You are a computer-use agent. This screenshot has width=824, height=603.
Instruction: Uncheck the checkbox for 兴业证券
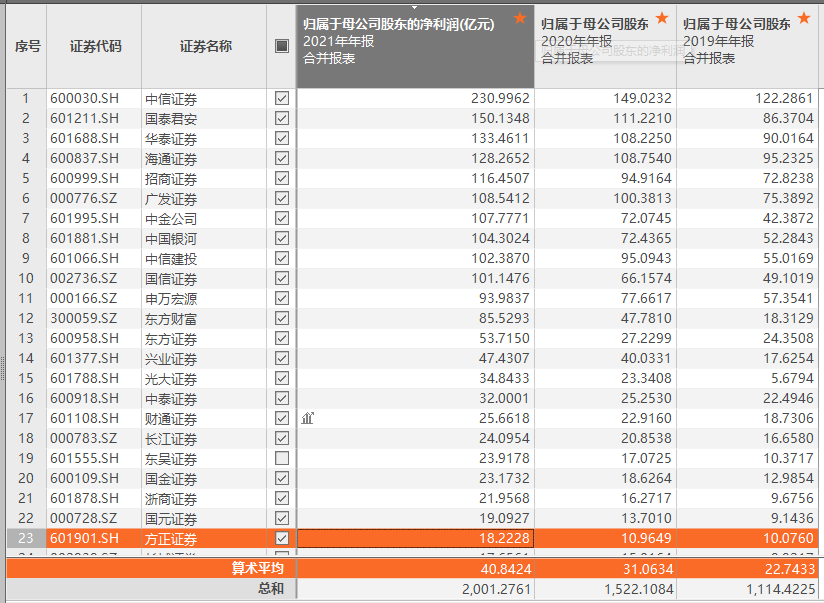pos(282,358)
